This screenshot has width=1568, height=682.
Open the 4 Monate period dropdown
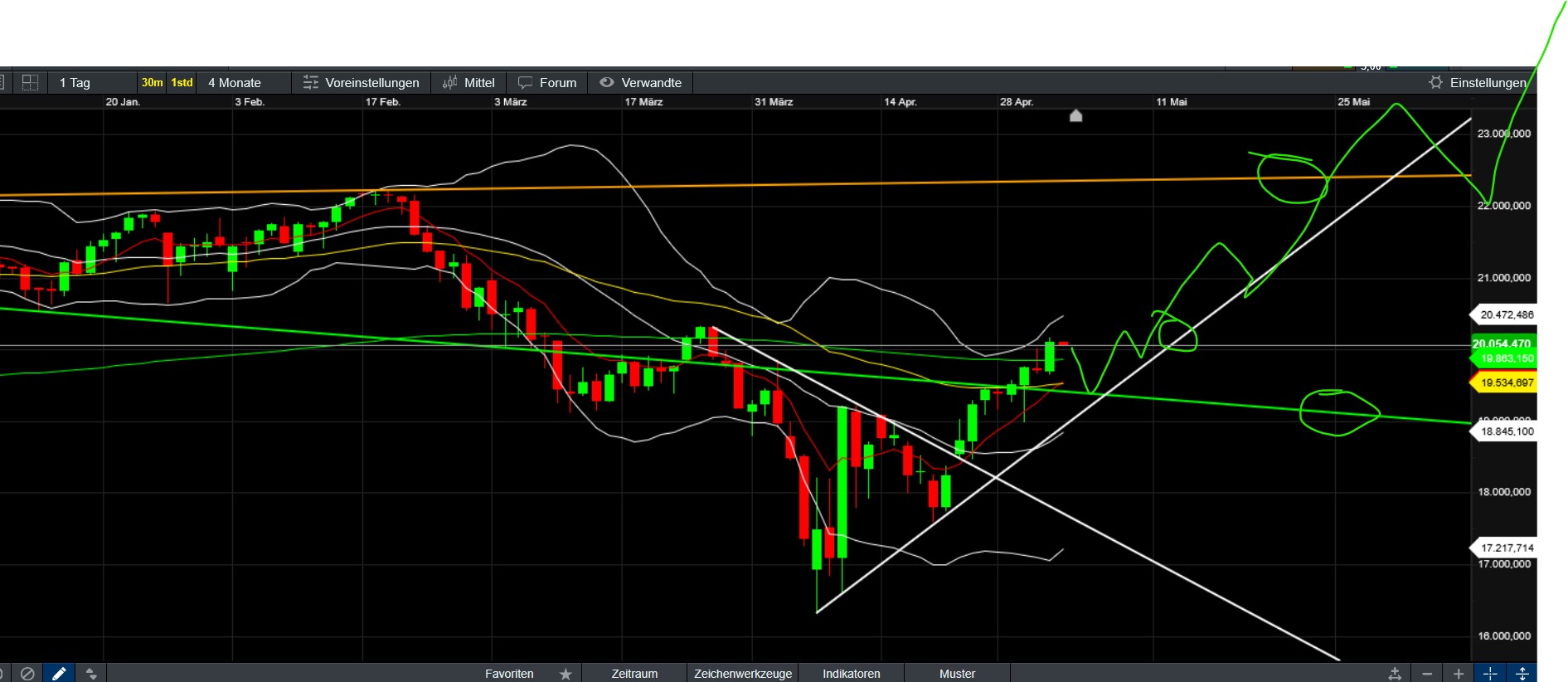click(243, 82)
